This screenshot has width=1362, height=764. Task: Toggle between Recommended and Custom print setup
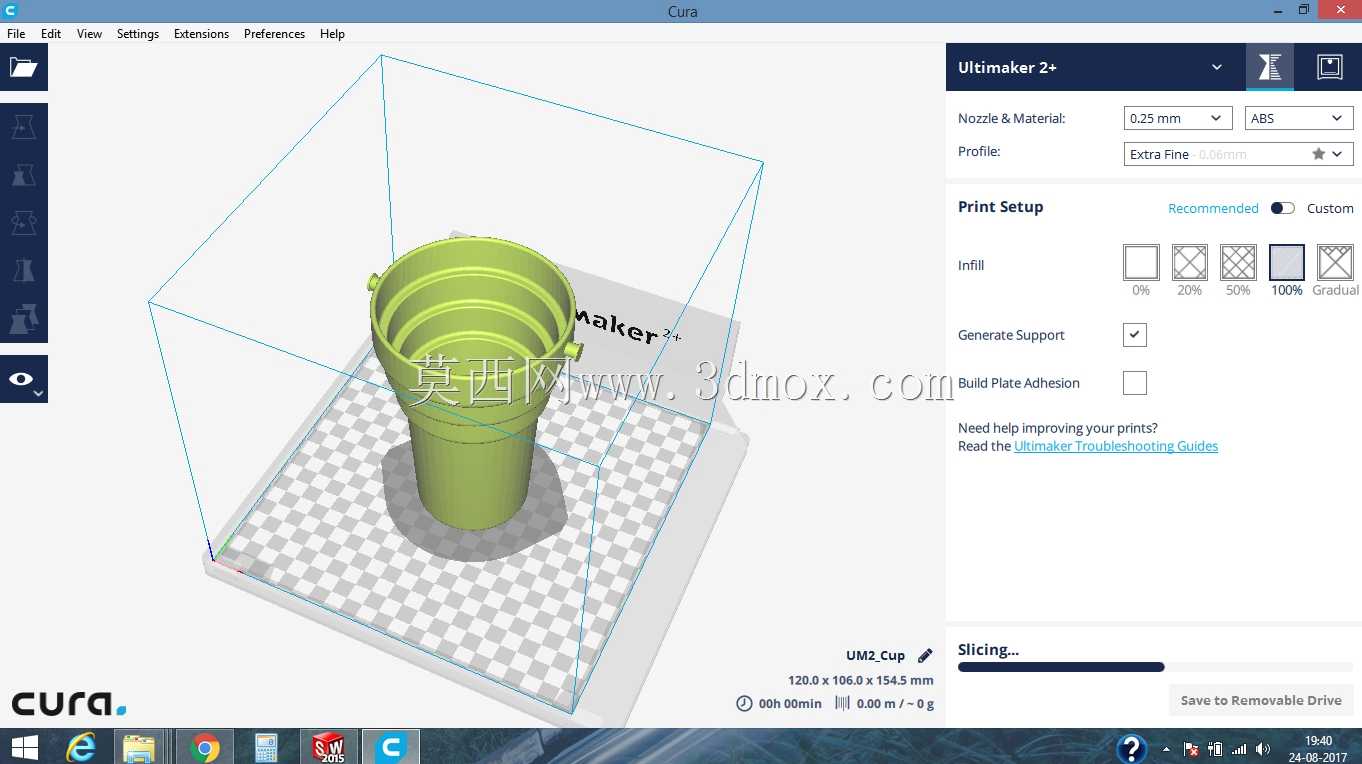tap(1282, 208)
